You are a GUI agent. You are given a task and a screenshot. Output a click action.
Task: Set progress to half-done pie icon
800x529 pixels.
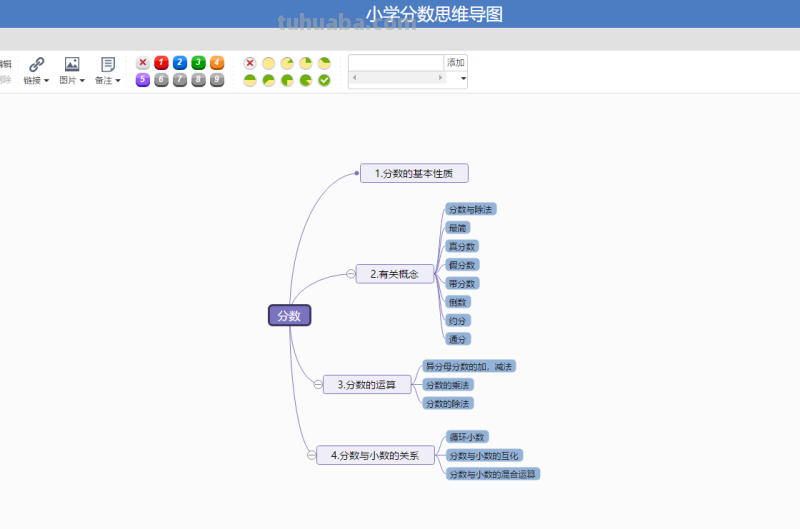[249, 80]
